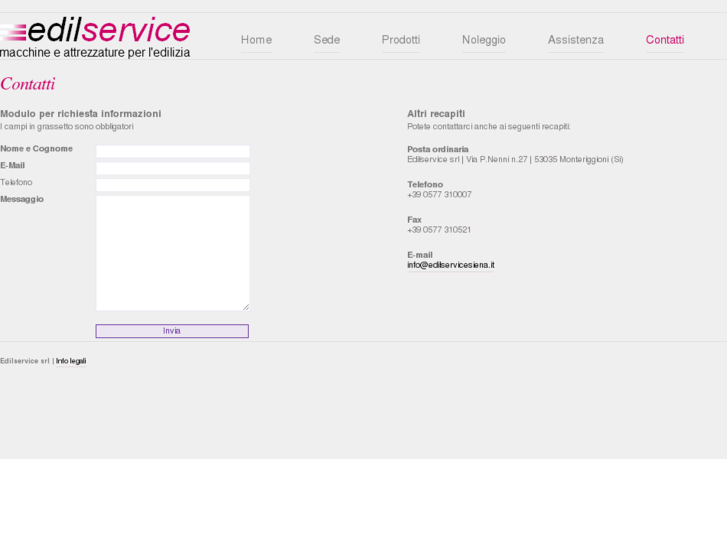Open the Prodotti section
727x545 pixels.
click(x=401, y=40)
